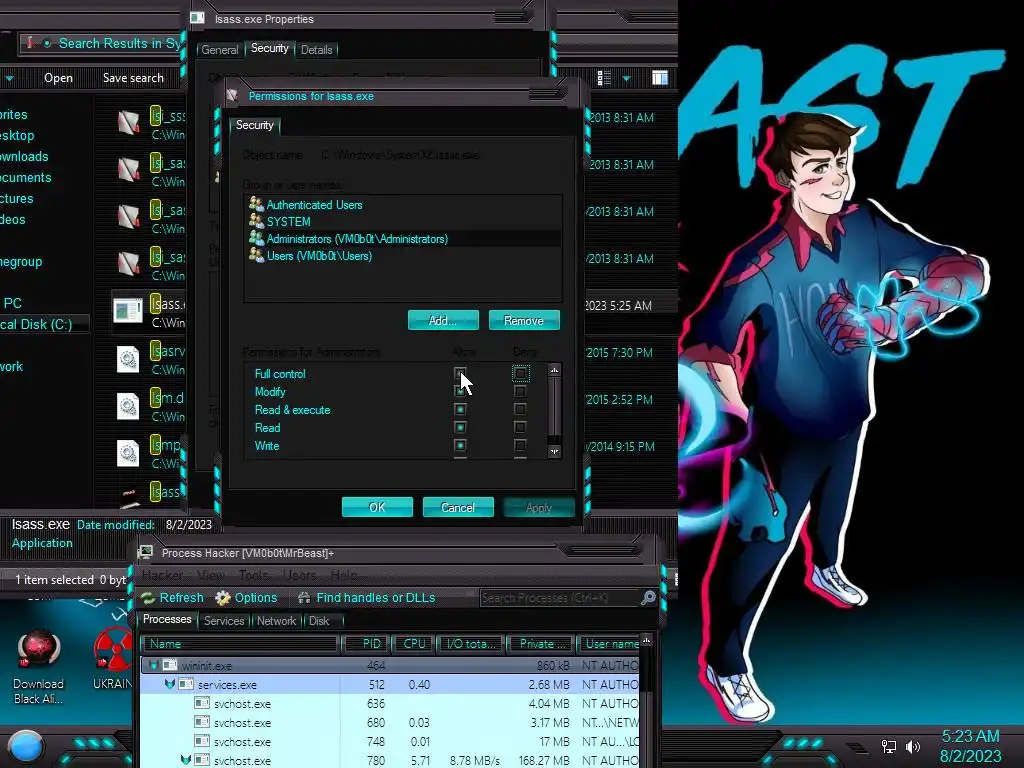Click process list scroll up arrow
Viewport: 1024px width, 768px height.
click(x=647, y=640)
